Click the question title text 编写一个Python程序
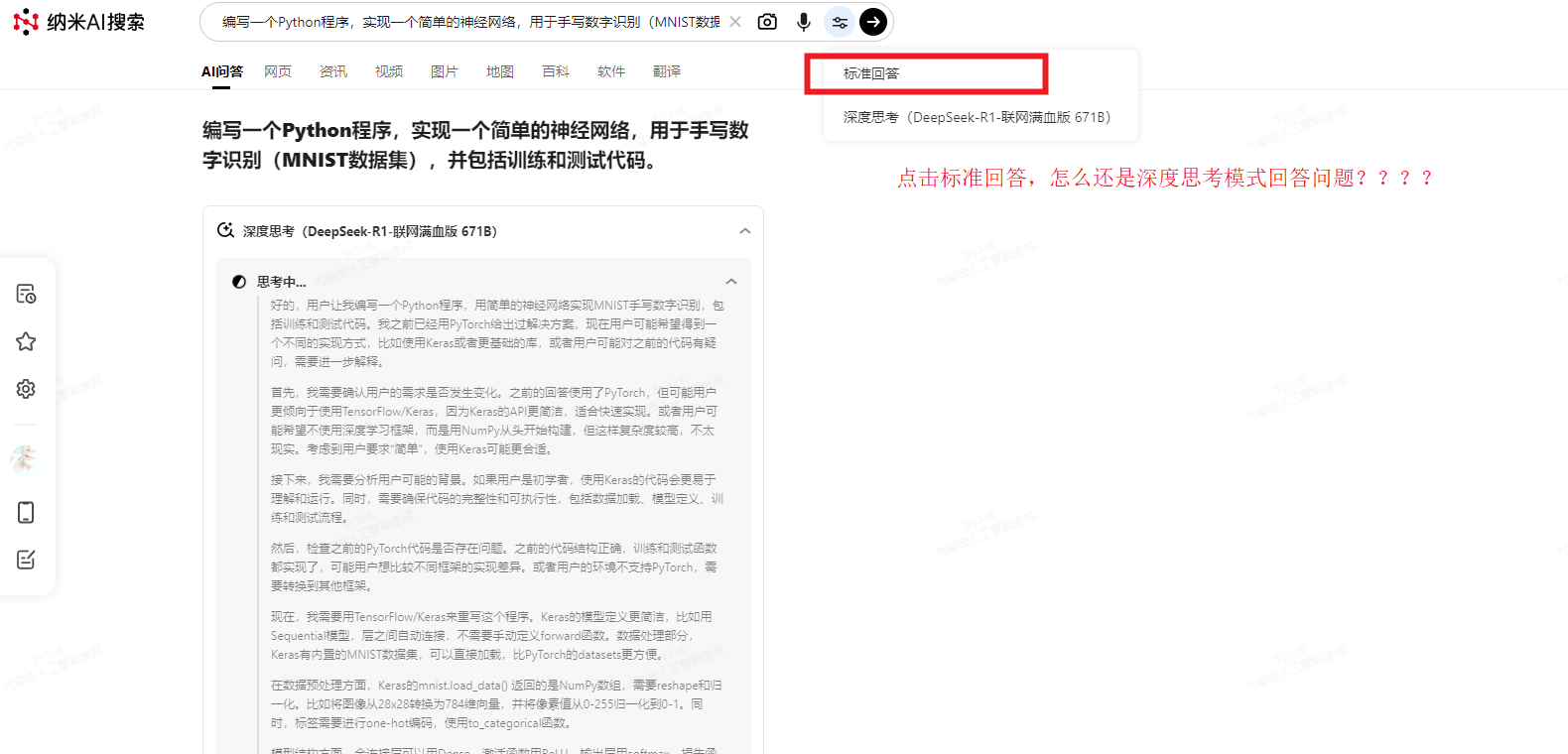Screen dimensions: 1568x754 (475, 145)
